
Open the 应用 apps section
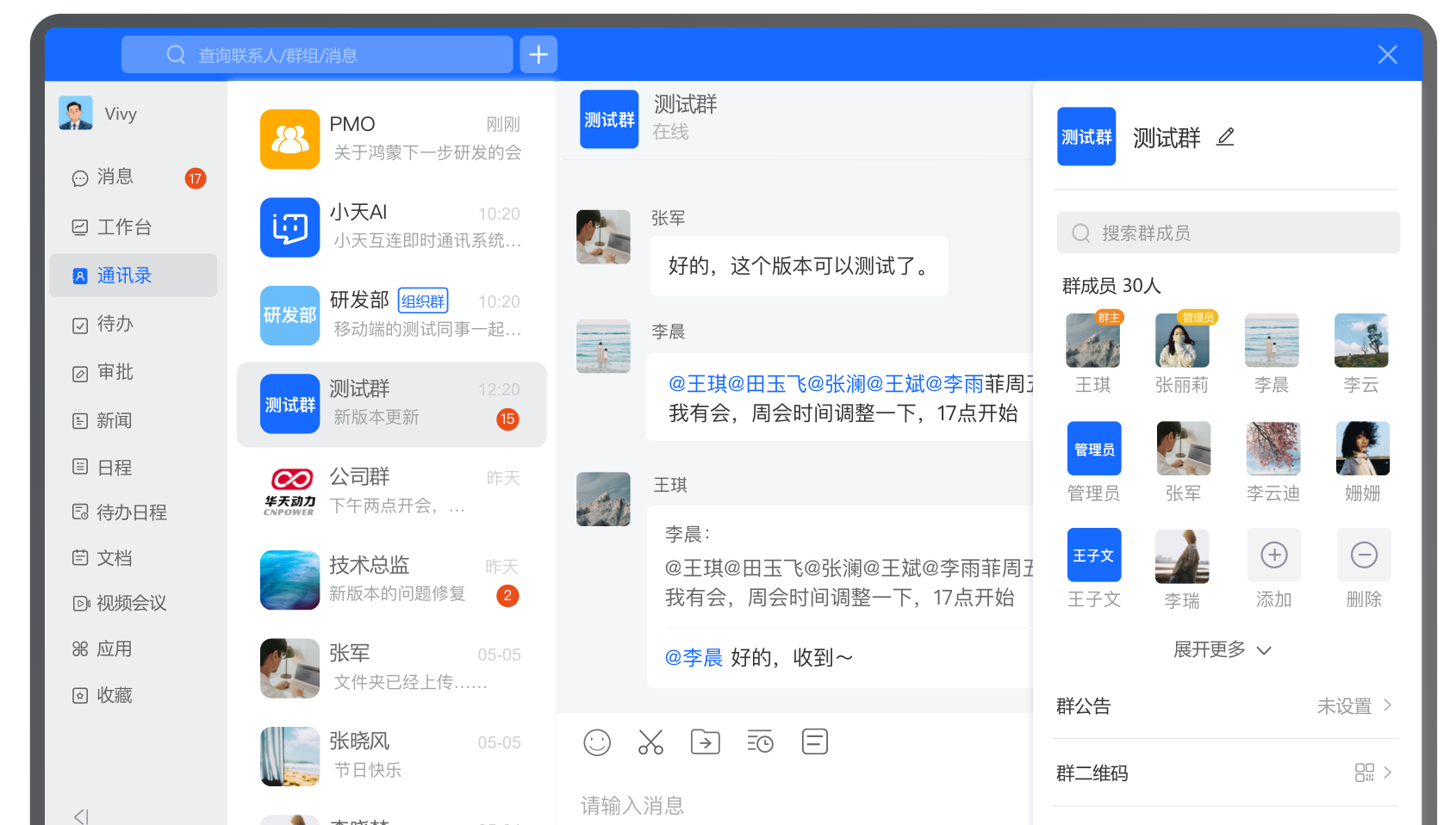coord(134,648)
